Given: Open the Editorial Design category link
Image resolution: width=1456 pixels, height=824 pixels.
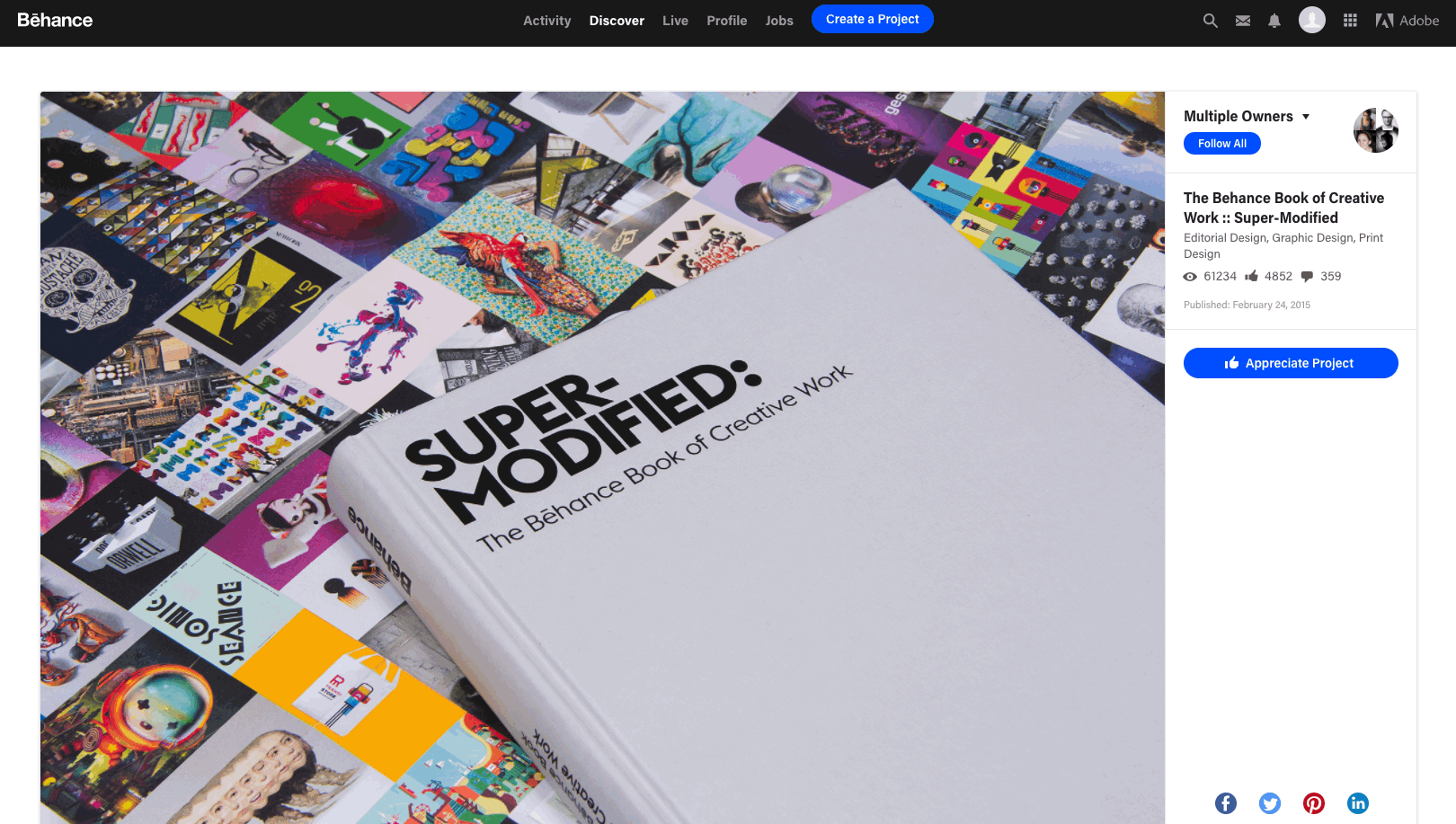Looking at the screenshot, I should (1225, 238).
